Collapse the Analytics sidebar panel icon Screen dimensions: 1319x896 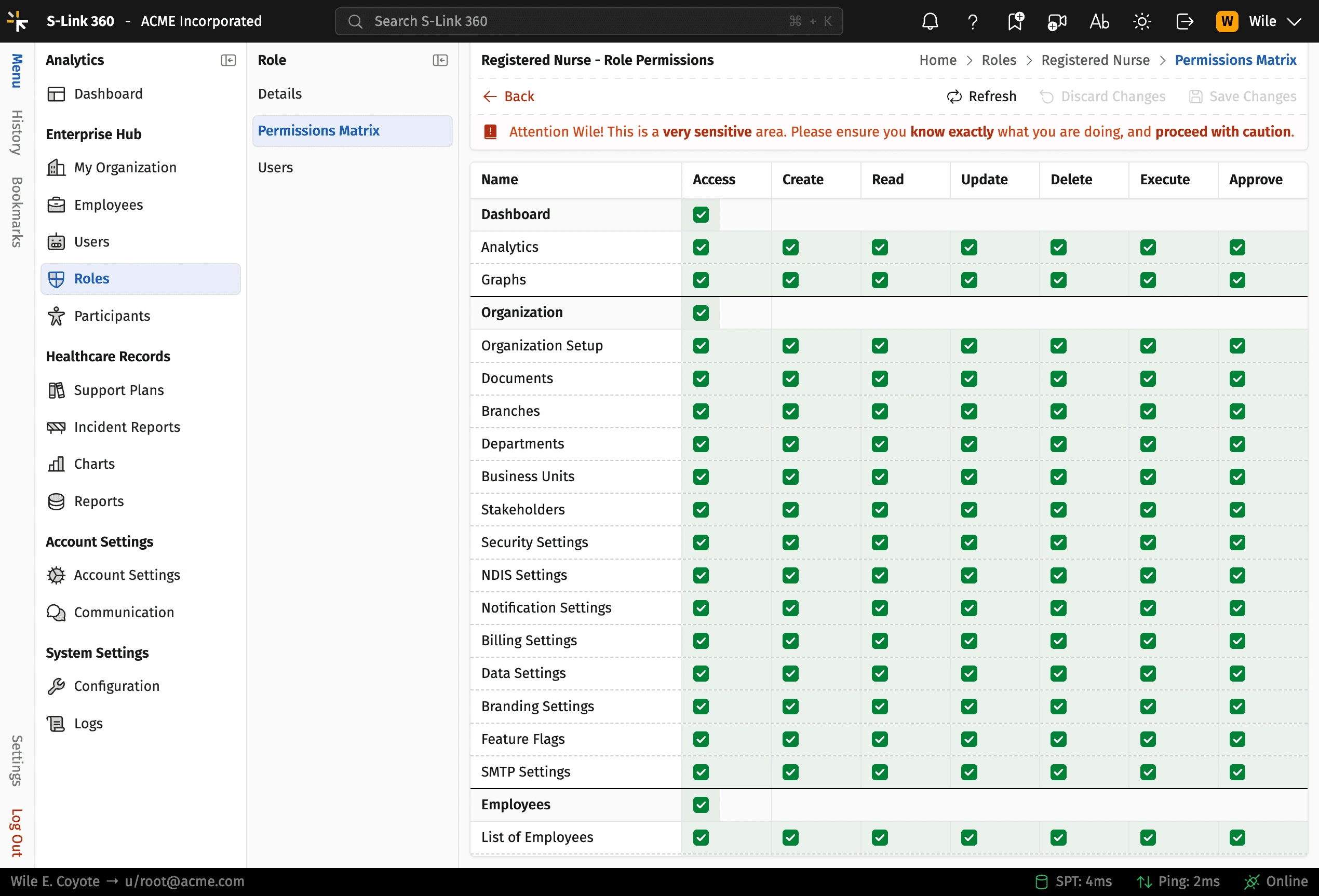pyautogui.click(x=228, y=60)
